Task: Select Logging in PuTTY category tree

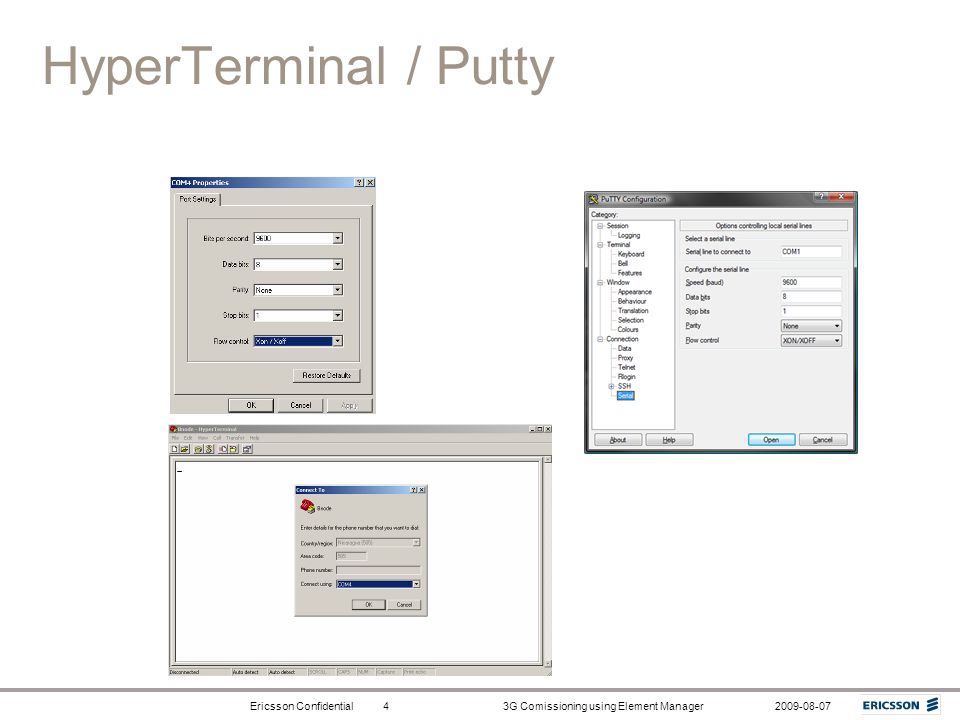Action: [x=629, y=235]
